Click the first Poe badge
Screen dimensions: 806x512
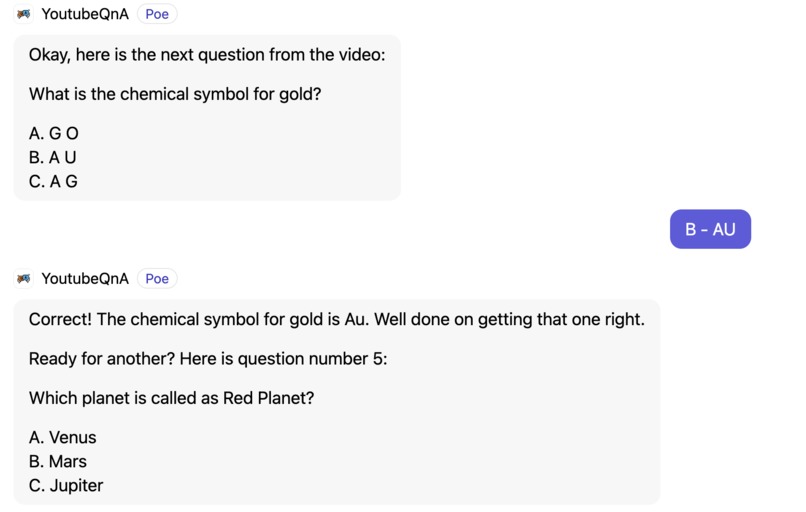pos(157,14)
